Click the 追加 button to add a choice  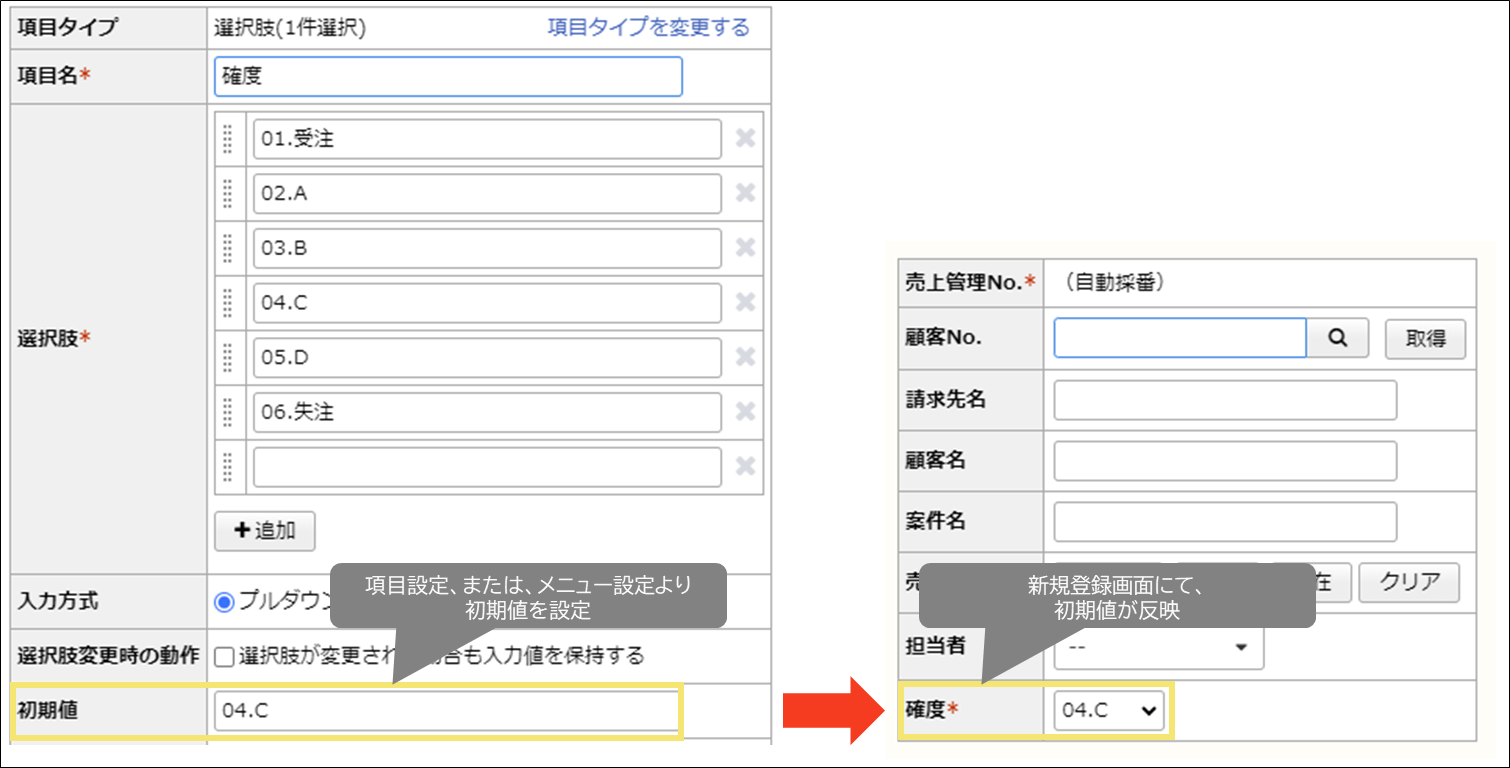[x=263, y=531]
